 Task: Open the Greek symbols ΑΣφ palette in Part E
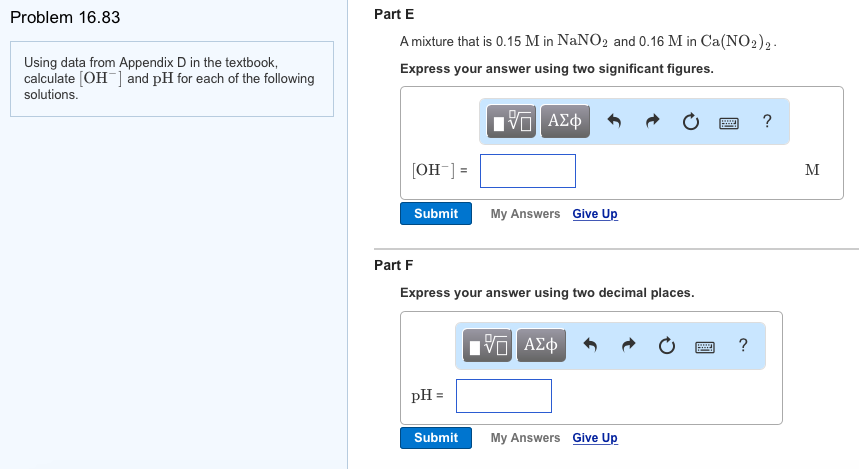pyautogui.click(x=565, y=121)
